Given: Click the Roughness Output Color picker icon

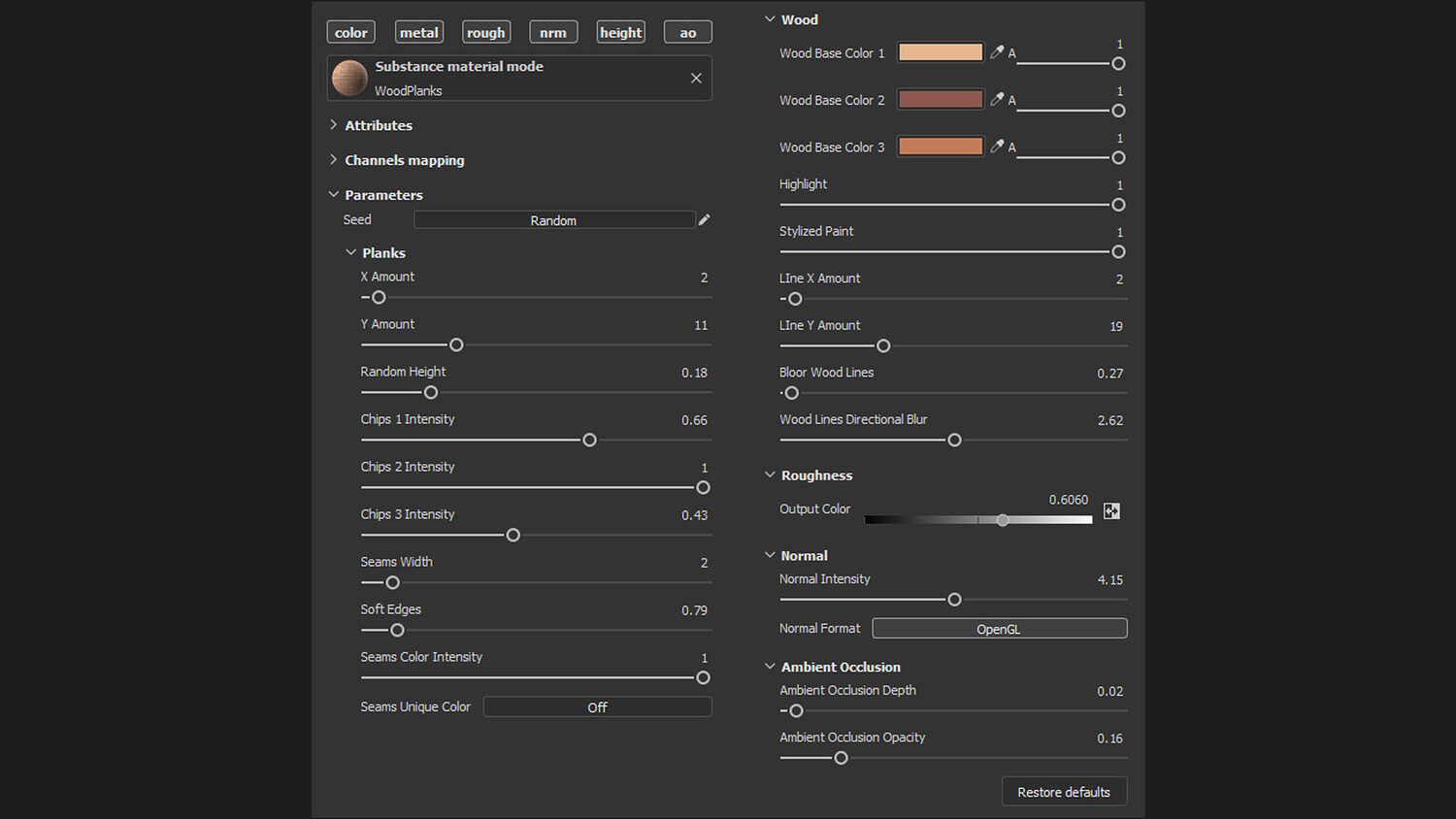Looking at the screenshot, I should point(1111,511).
